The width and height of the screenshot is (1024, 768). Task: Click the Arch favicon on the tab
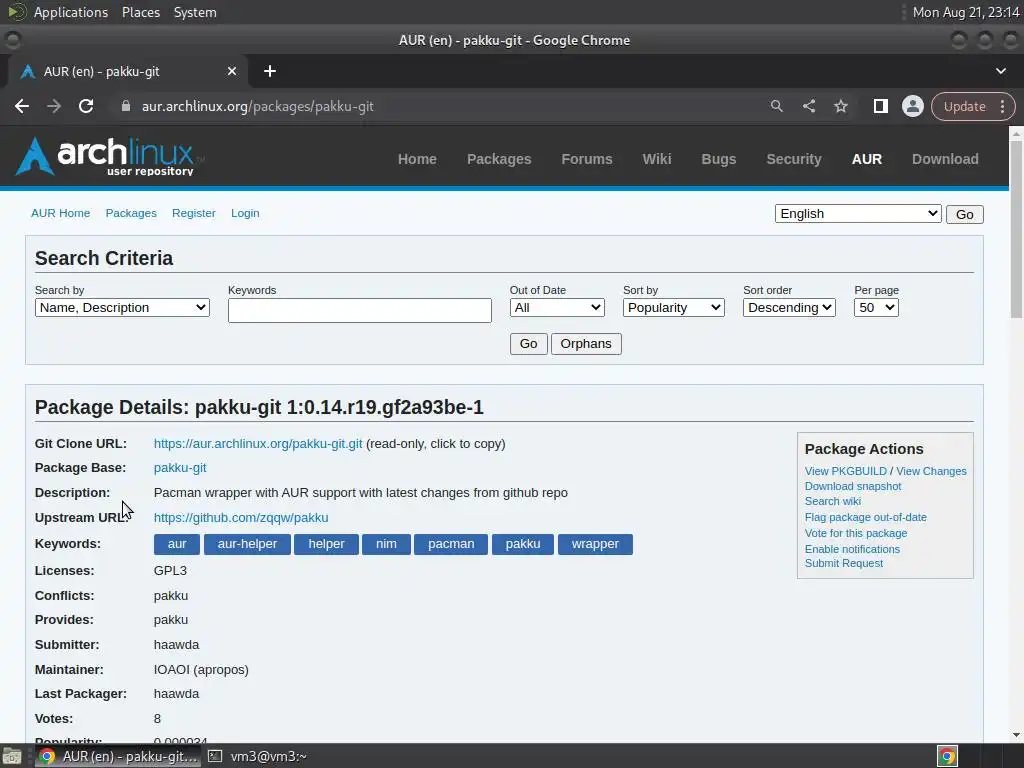pyautogui.click(x=27, y=71)
